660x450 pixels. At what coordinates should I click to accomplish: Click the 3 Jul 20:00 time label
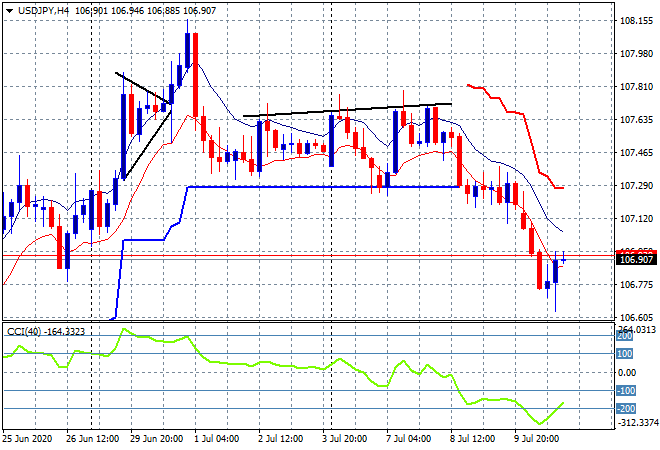tap(345, 439)
